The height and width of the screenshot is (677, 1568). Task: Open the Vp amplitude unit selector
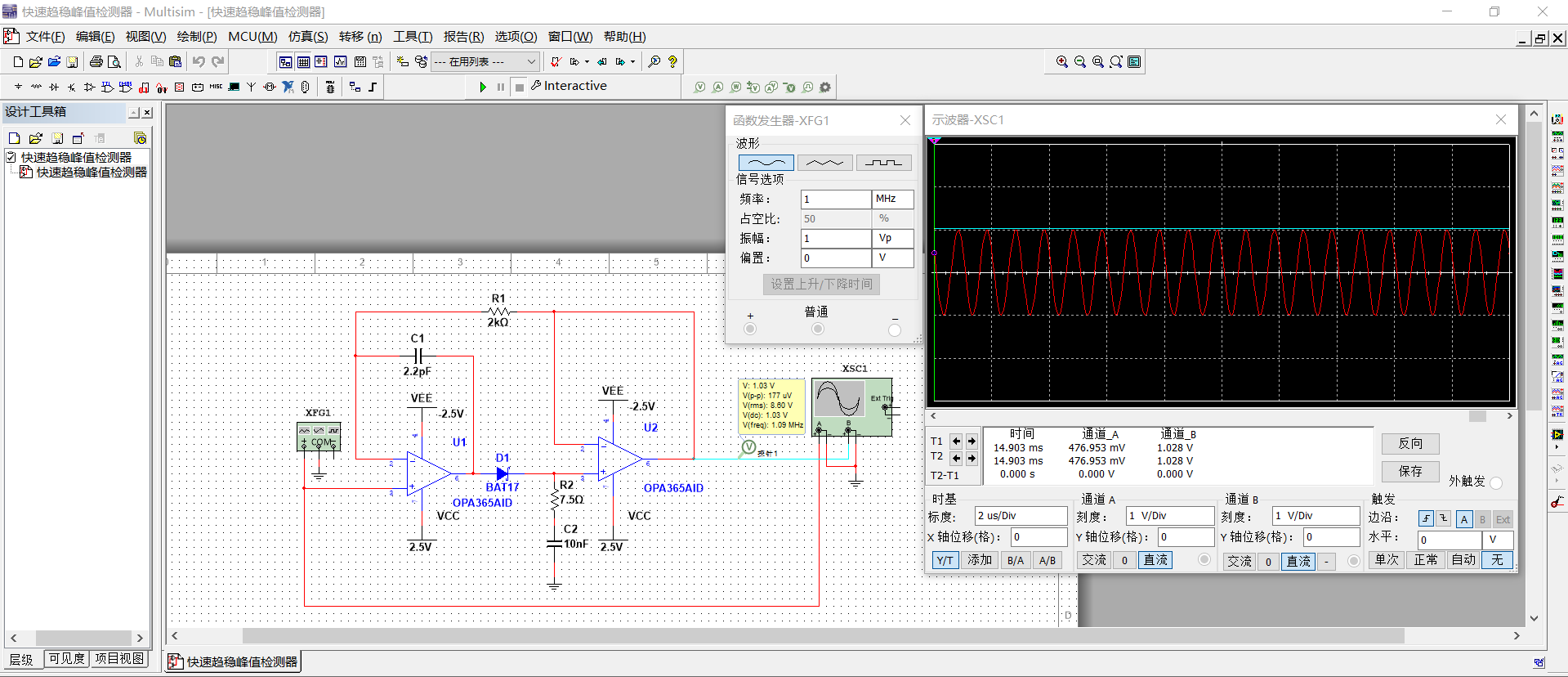pyautogui.click(x=892, y=238)
